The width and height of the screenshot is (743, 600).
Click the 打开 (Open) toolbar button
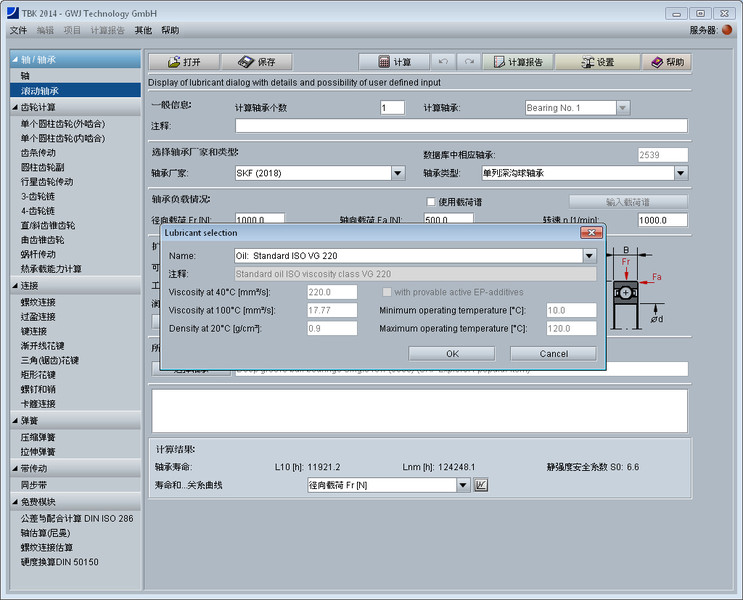[183, 62]
